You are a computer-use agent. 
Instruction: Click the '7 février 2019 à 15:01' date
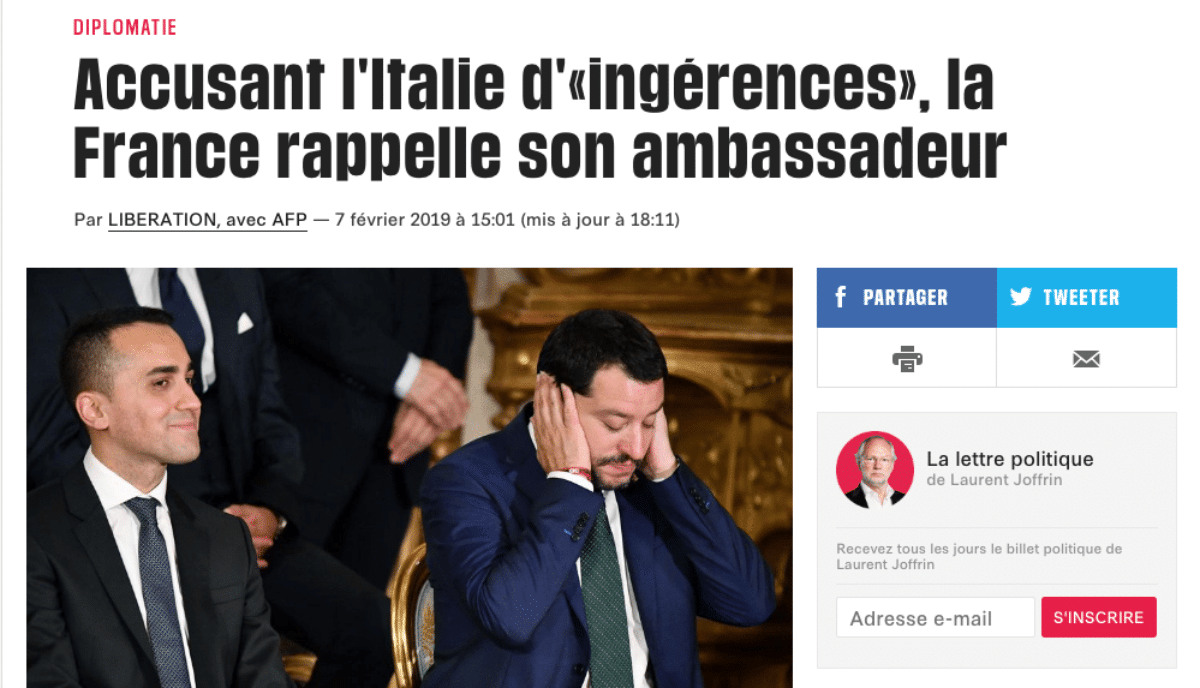(x=424, y=219)
